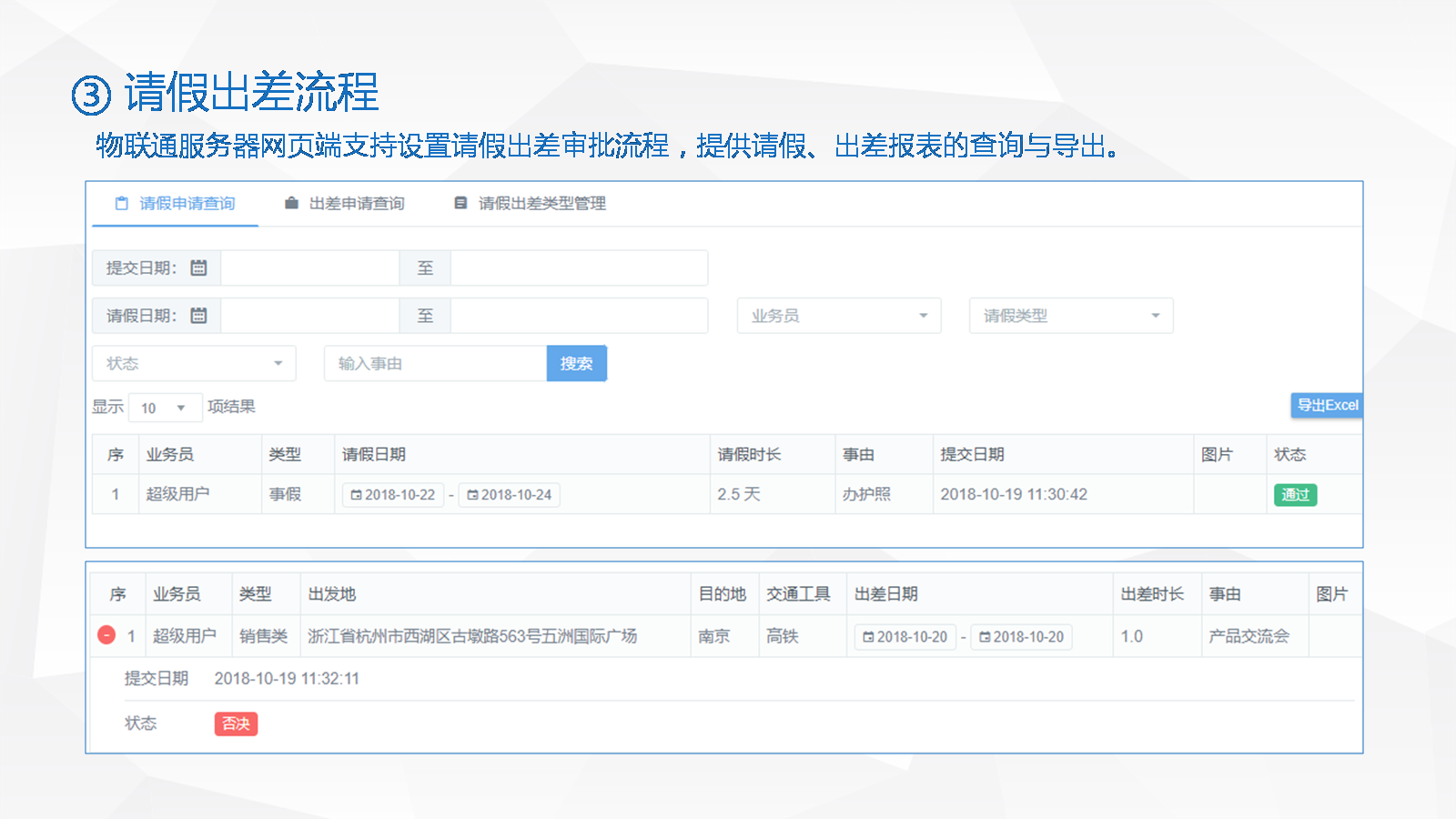The height and width of the screenshot is (819, 1456).
Task: Click list icon on 请假出差类型管理 tab
Action: [460, 203]
